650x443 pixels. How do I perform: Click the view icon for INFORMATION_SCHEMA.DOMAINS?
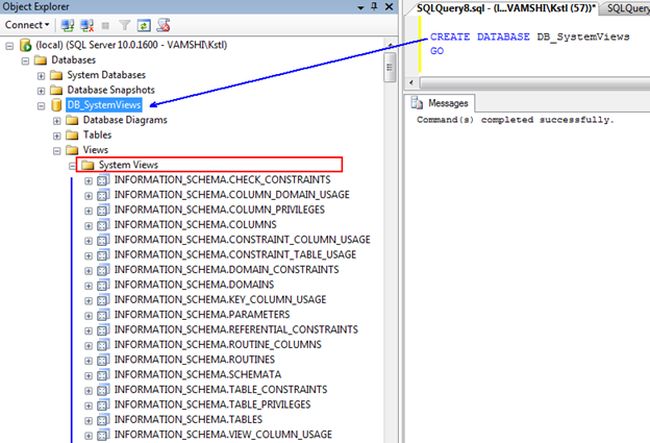point(103,285)
